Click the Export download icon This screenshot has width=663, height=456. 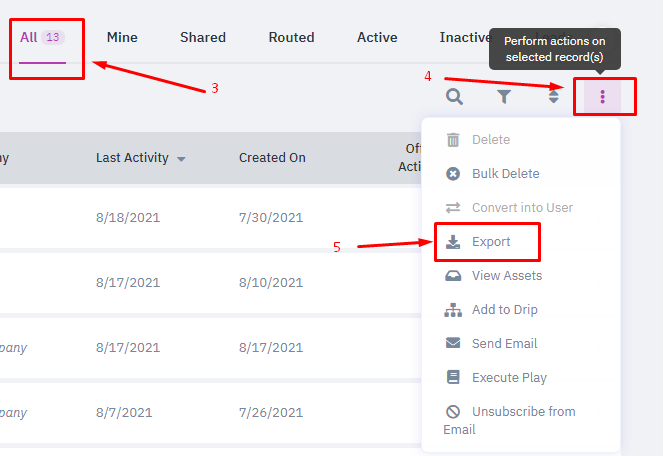pos(453,242)
